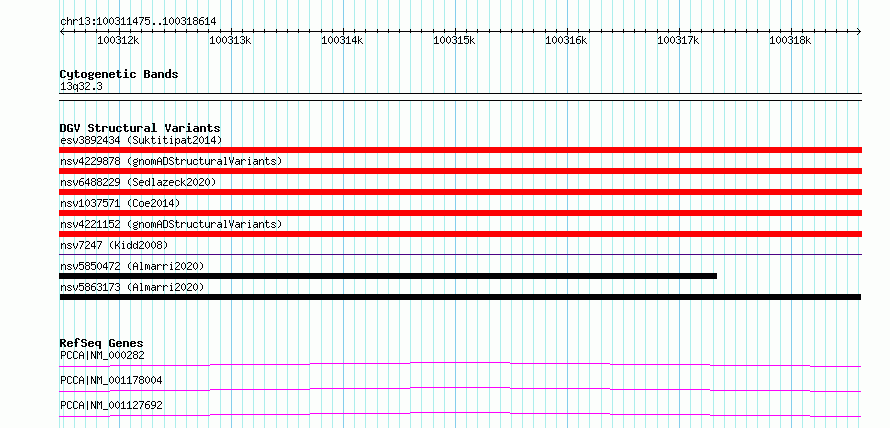Click the chr13:100311475..100318614 coordinate label
The height and width of the screenshot is (428, 890).
pyautogui.click(x=138, y=22)
